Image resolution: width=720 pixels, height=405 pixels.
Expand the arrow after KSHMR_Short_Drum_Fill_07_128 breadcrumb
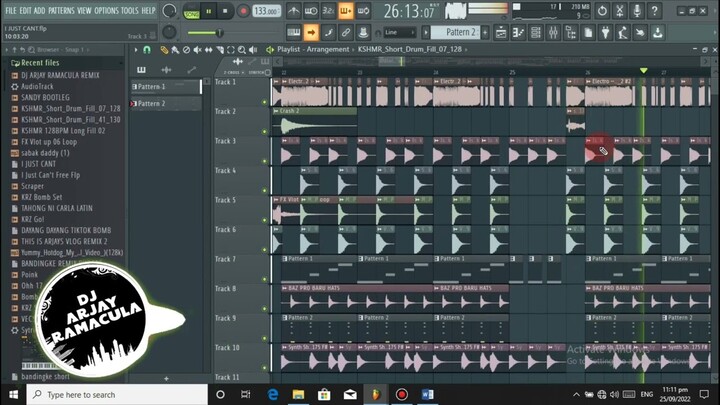pyautogui.click(x=466, y=49)
